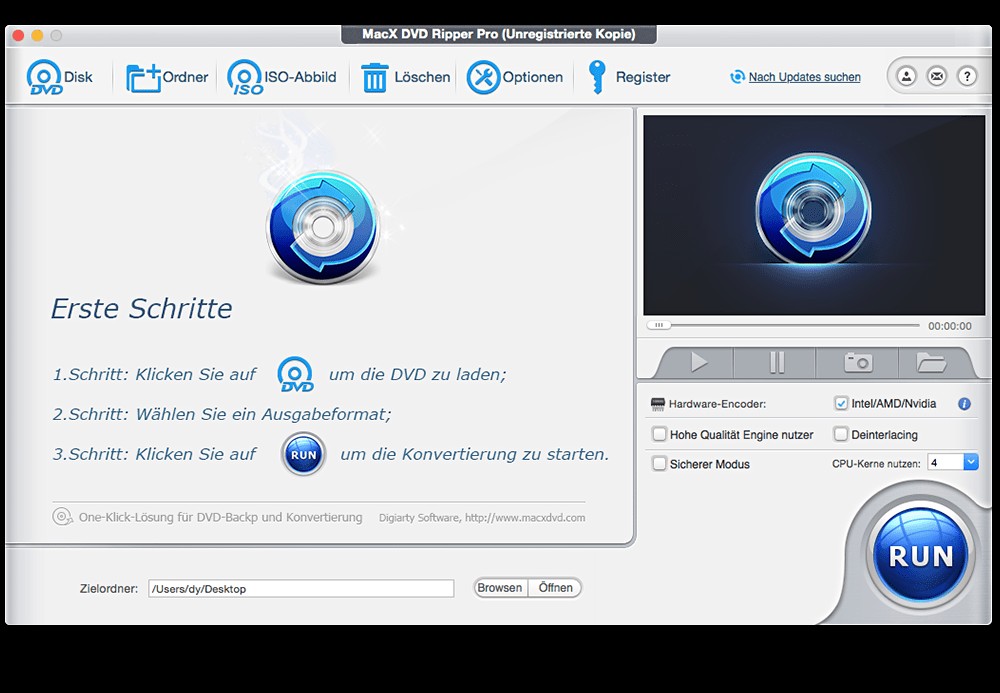Click the 00:00:00 playback time
Image resolution: width=1000 pixels, height=693 pixels.
point(950,326)
